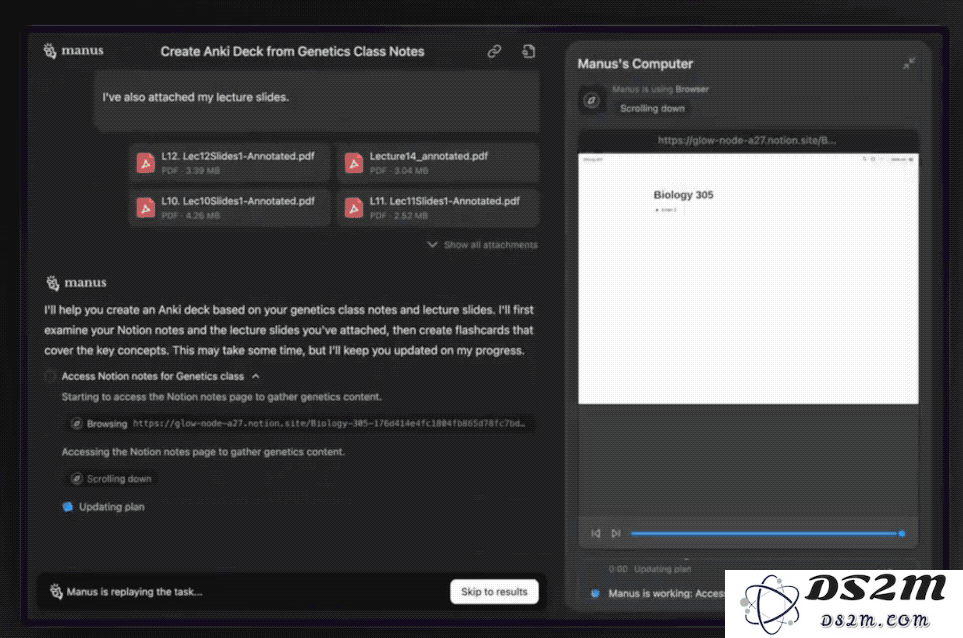Viewport: 963px width, 638px height.
Task: Click the blue status icon beside Manus is working
Action: click(595, 593)
